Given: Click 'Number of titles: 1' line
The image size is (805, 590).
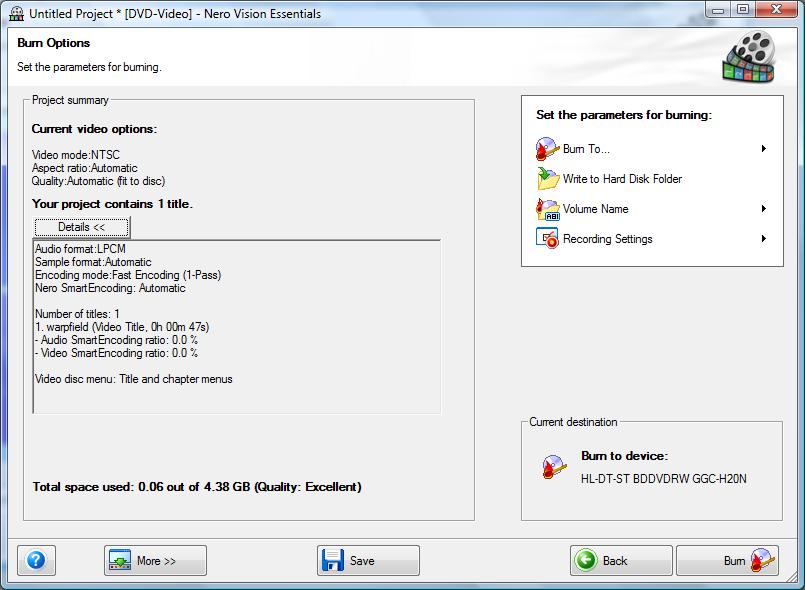Looking at the screenshot, I should 78,314.
